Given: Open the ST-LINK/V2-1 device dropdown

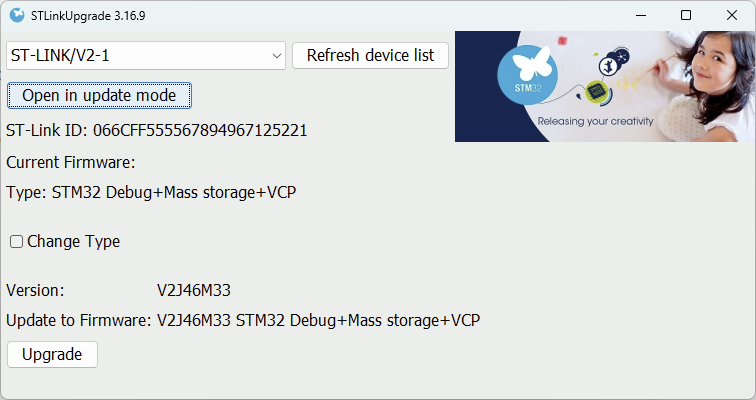Looking at the screenshot, I should click(x=146, y=56).
